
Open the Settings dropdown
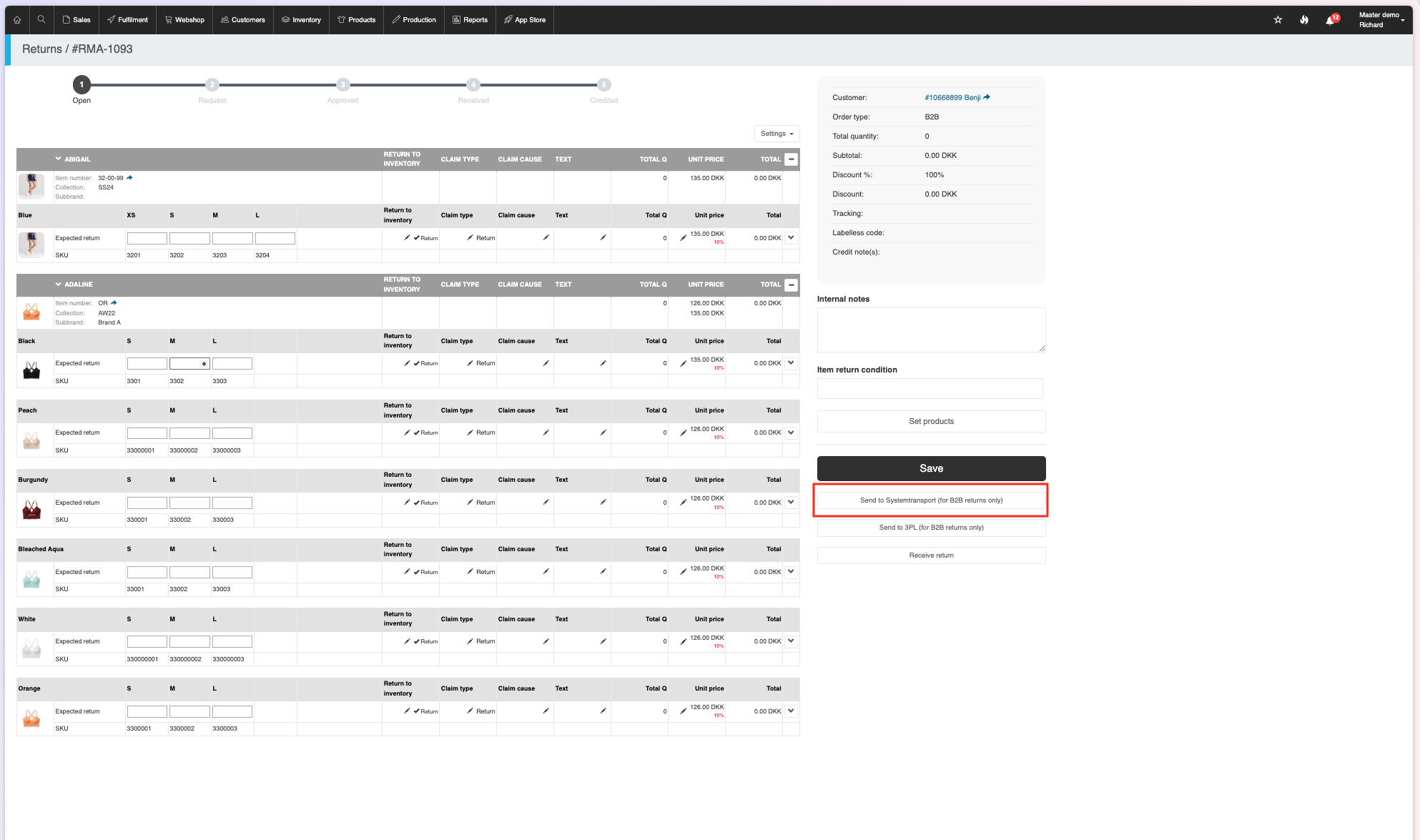pyautogui.click(x=776, y=134)
